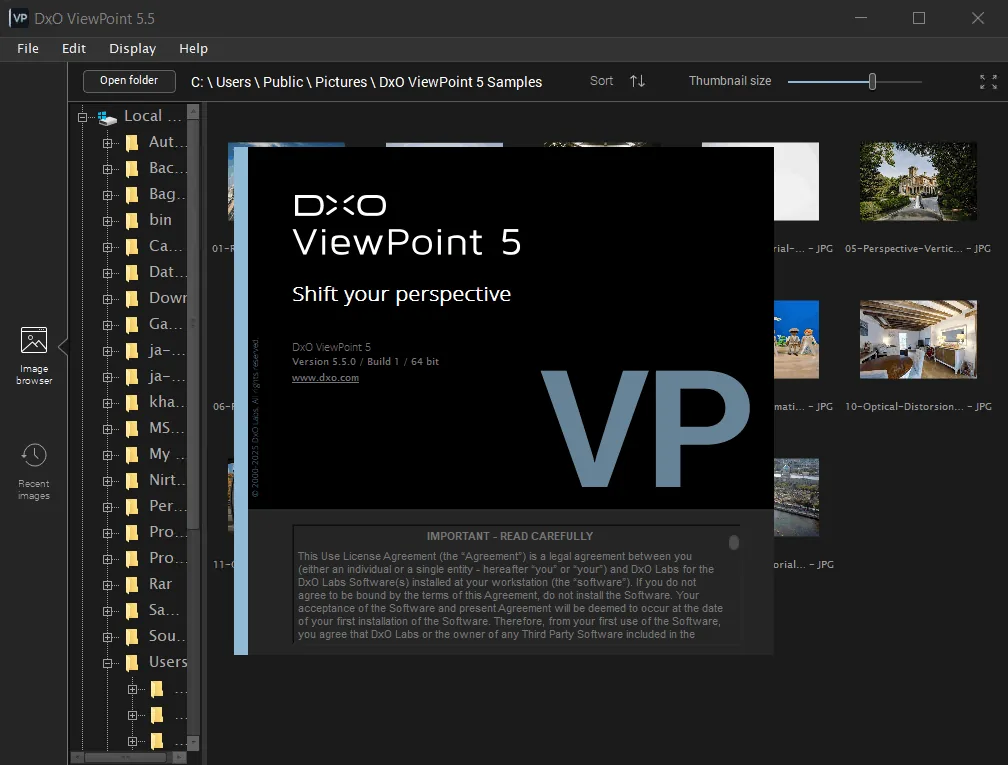Select the Users folder label

[168, 662]
